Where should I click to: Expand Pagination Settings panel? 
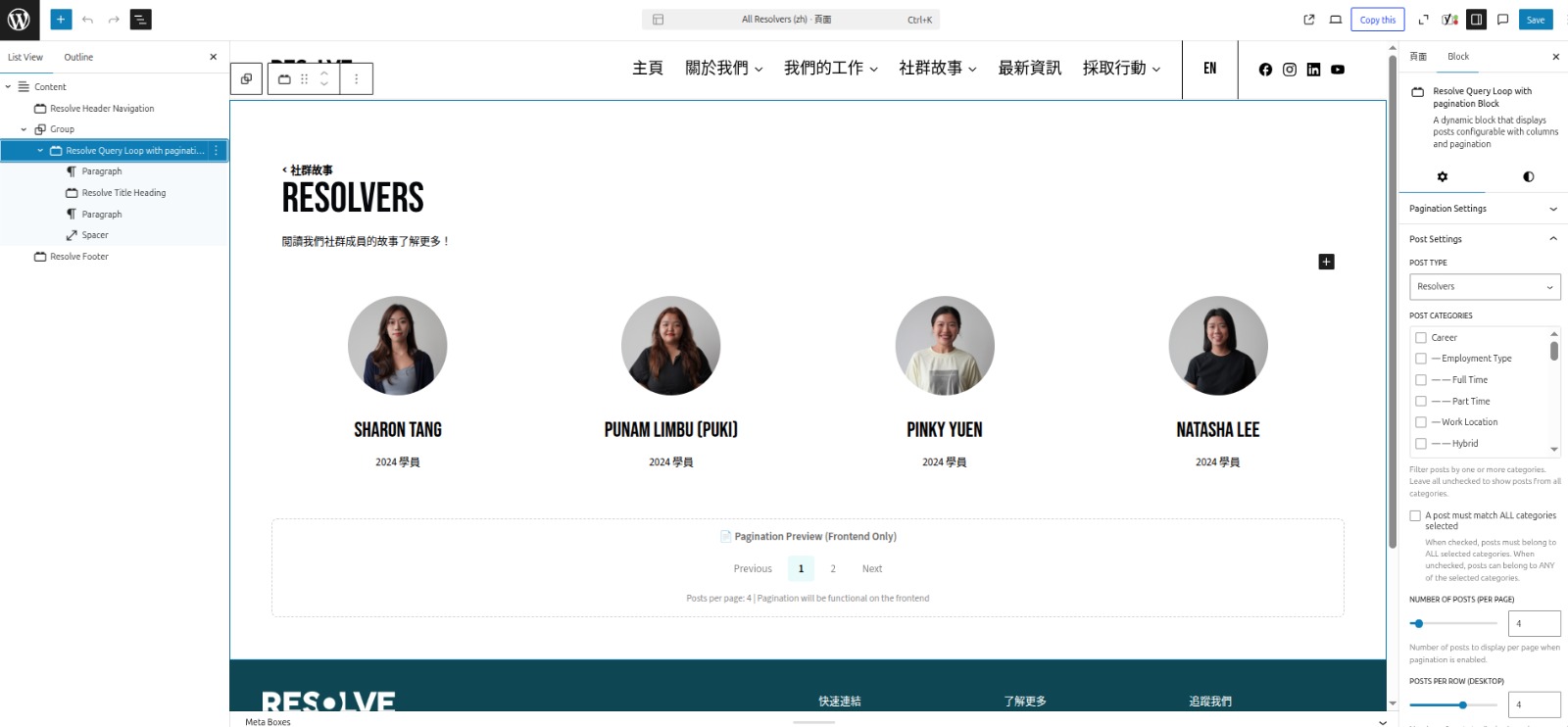coord(1484,209)
